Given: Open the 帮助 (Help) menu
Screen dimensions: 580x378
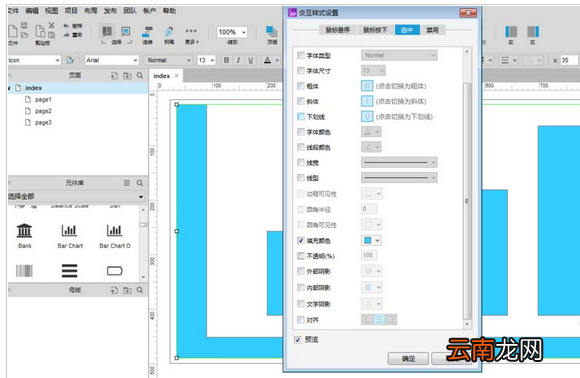Looking at the screenshot, I should pyautogui.click(x=169, y=11).
